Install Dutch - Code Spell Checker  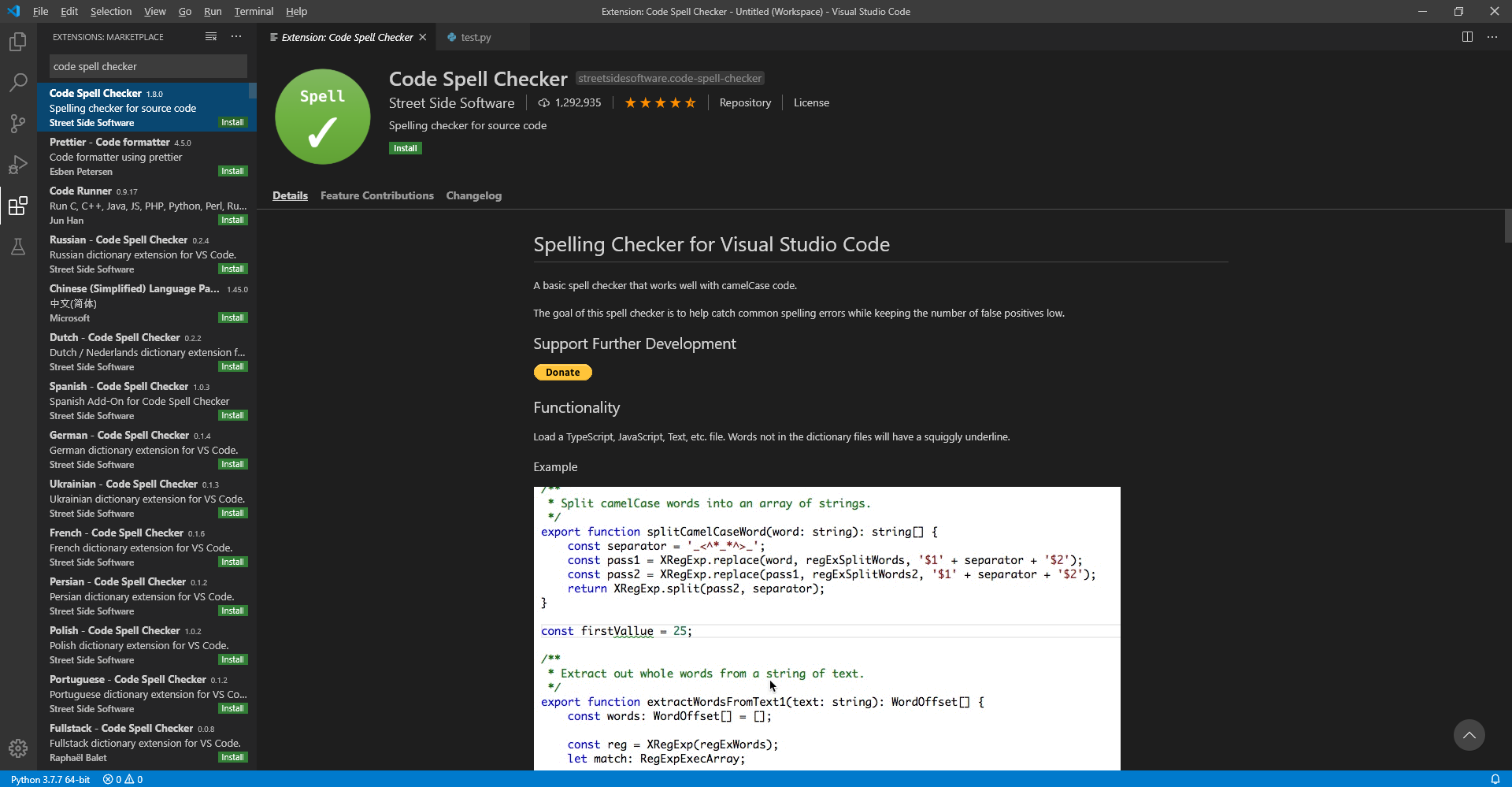click(232, 366)
